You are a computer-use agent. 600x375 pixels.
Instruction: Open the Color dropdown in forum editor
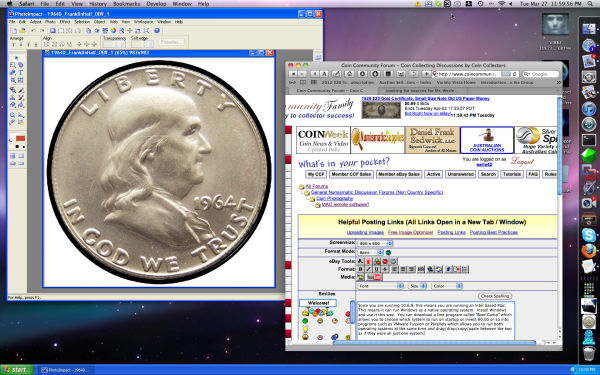point(447,286)
